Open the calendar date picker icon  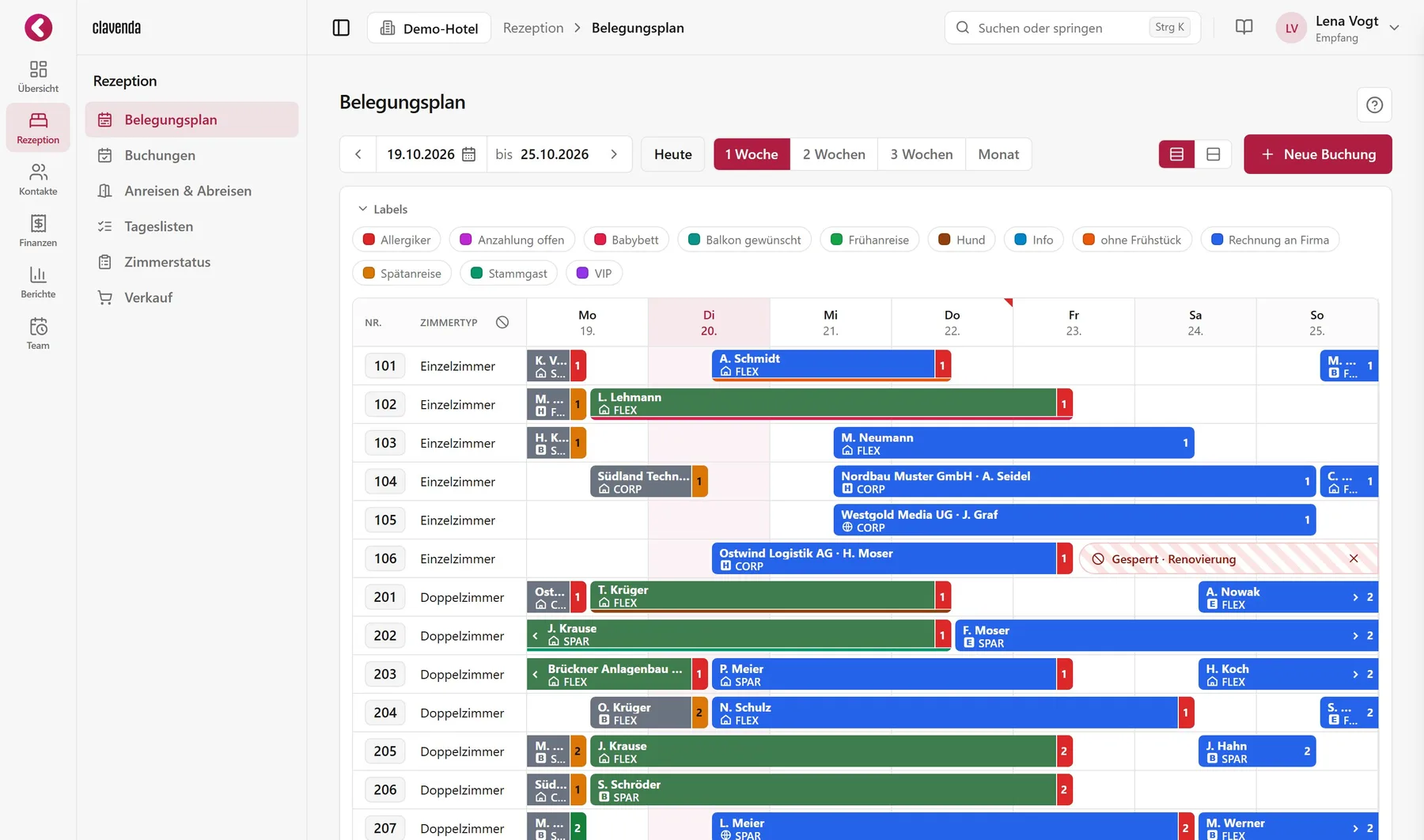pyautogui.click(x=469, y=154)
